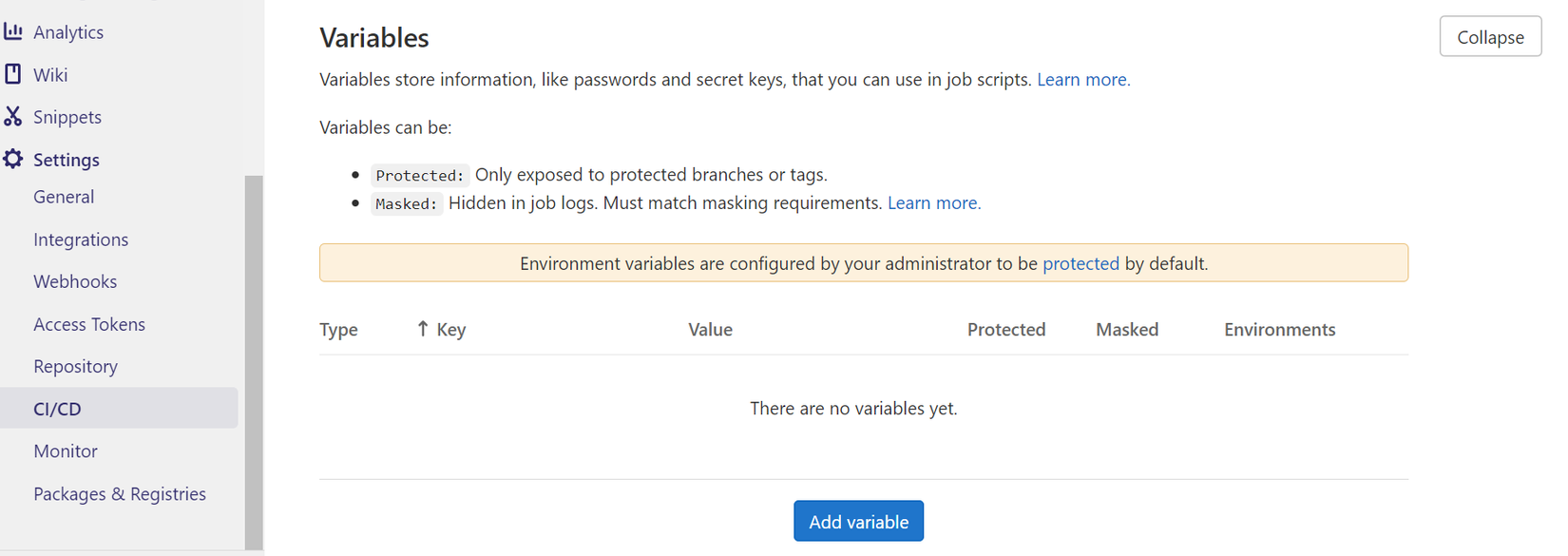Click the Analytics chart icon
Image resolution: width=1568 pixels, height=556 pixels.
pos(13,31)
